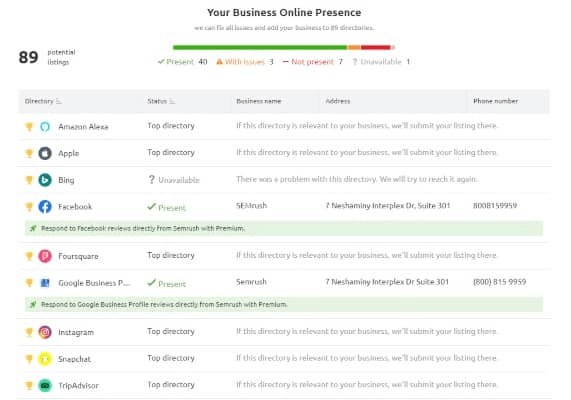Click the trophy icon in Apple row
The height and width of the screenshot is (400, 571).
29,153
